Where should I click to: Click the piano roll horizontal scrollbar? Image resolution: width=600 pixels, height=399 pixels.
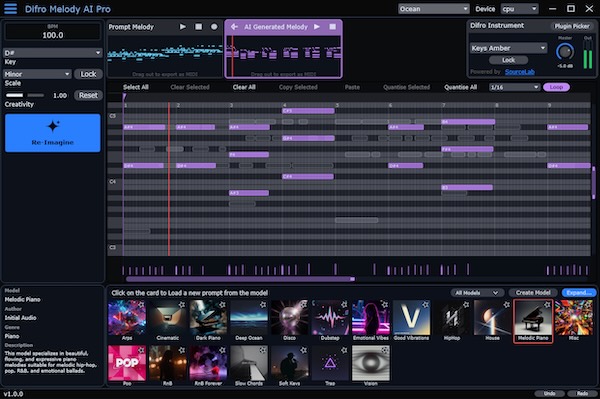(x=240, y=279)
